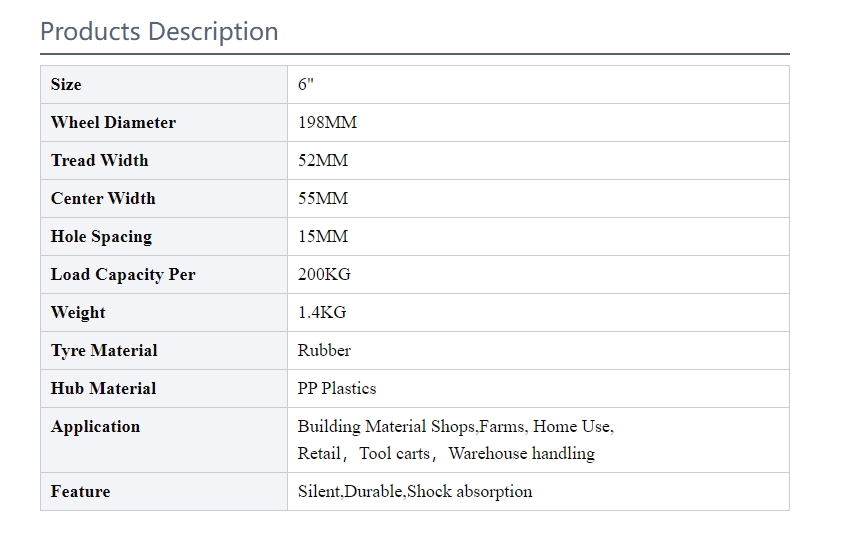Select the Load Capacity Per label

pos(123,275)
